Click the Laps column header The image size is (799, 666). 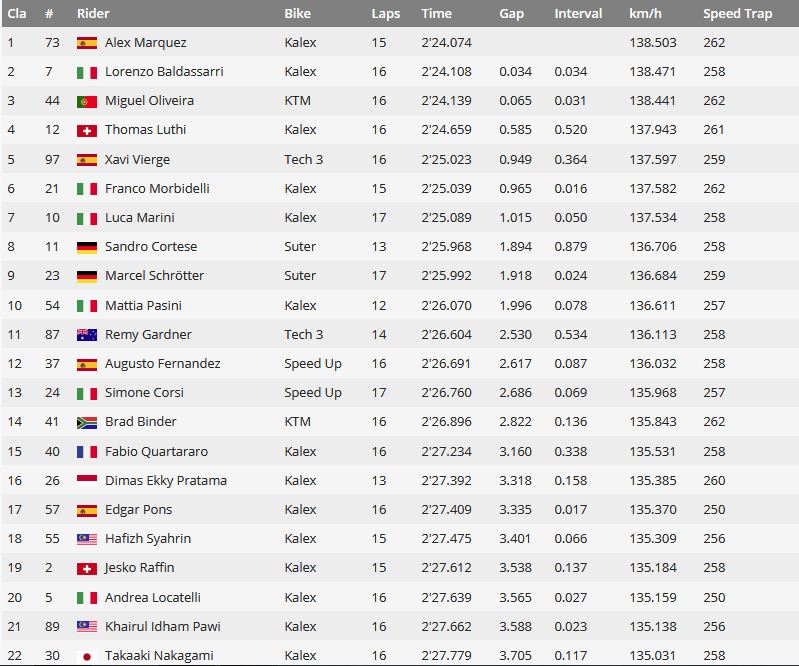click(385, 14)
